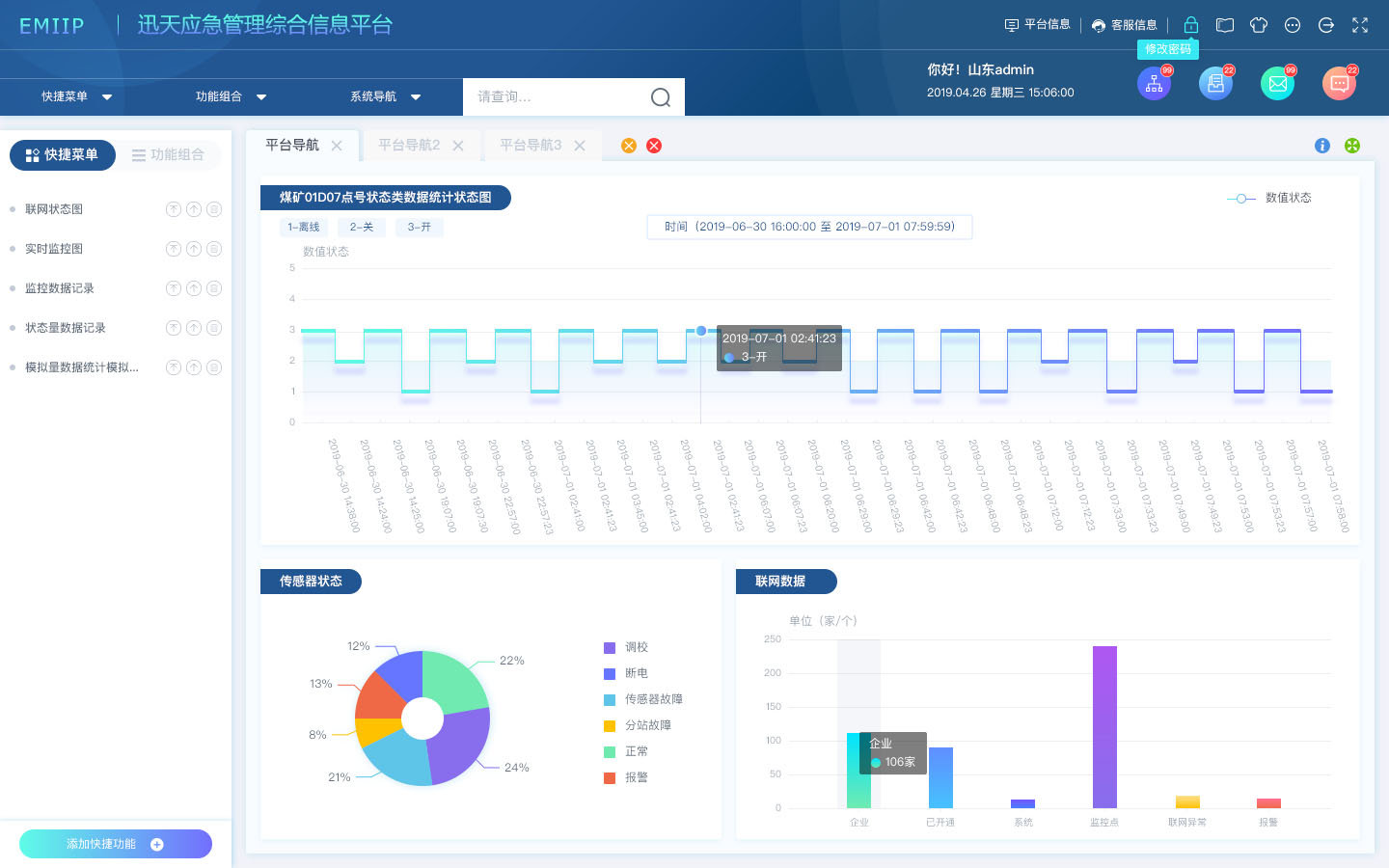Delete 联网状态图 shortcut icon

(x=214, y=209)
